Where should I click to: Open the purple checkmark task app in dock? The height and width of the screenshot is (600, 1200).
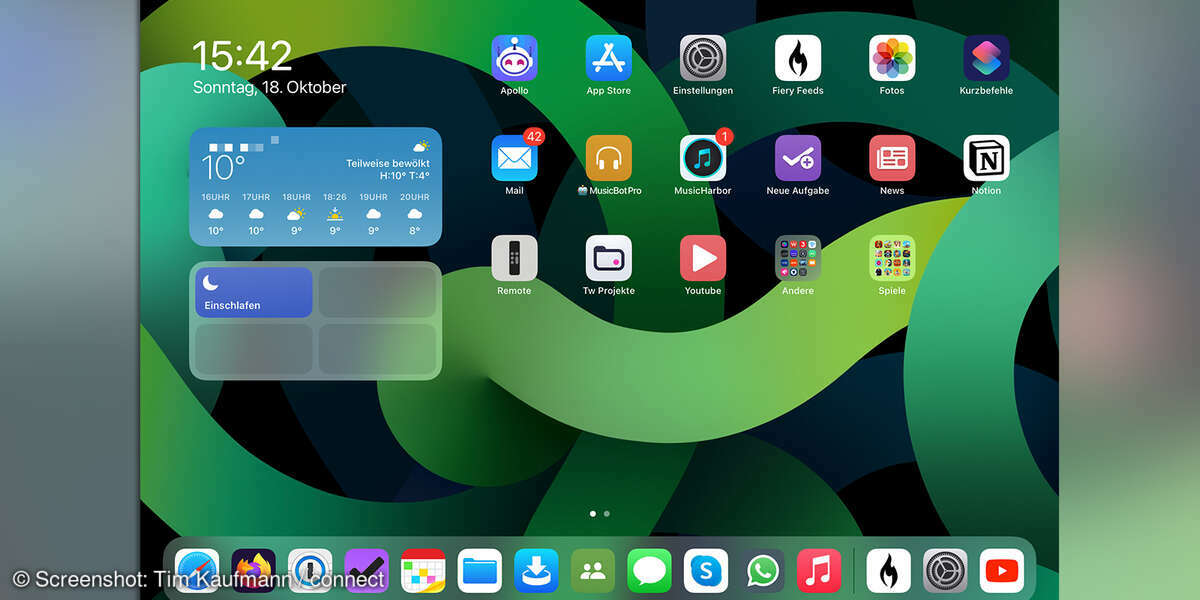pos(366,571)
